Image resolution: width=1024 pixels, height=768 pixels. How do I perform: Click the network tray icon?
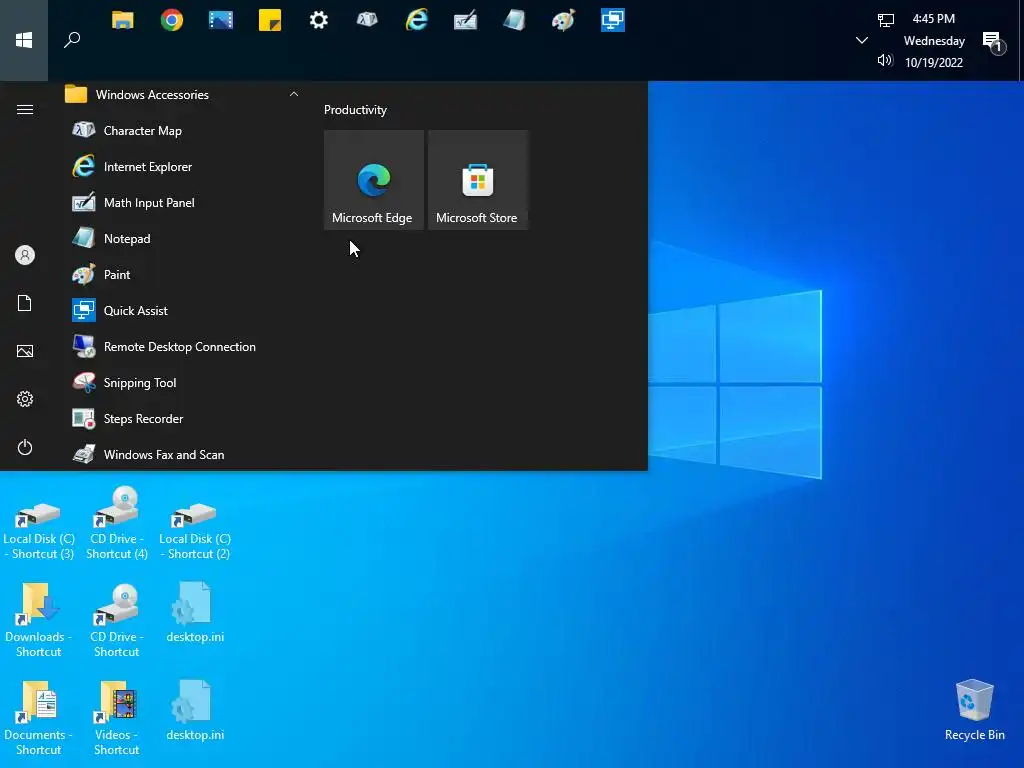(x=886, y=20)
